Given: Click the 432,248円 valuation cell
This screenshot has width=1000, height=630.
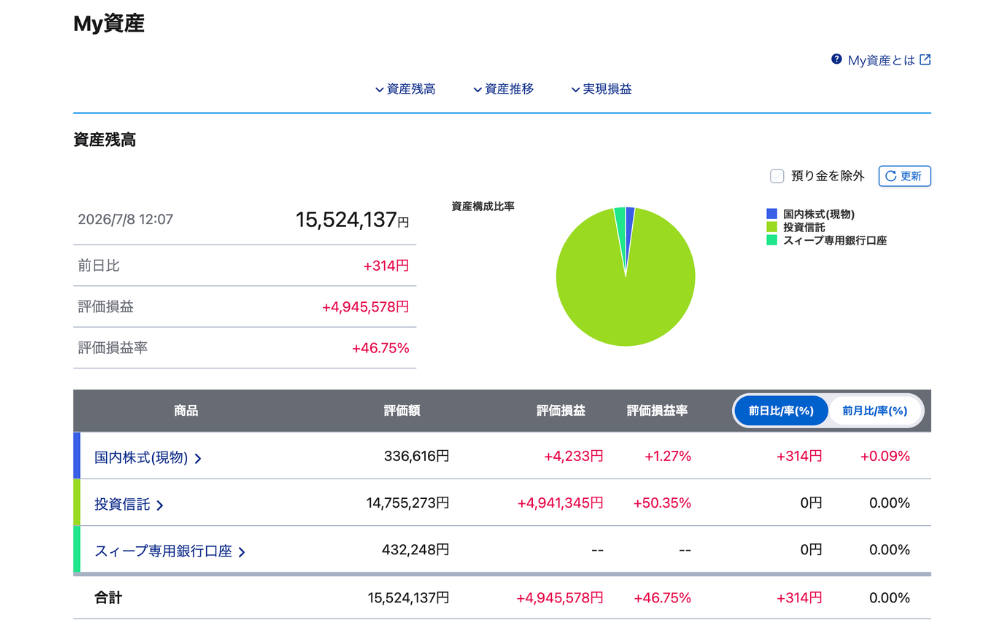Looking at the screenshot, I should coord(415,550).
